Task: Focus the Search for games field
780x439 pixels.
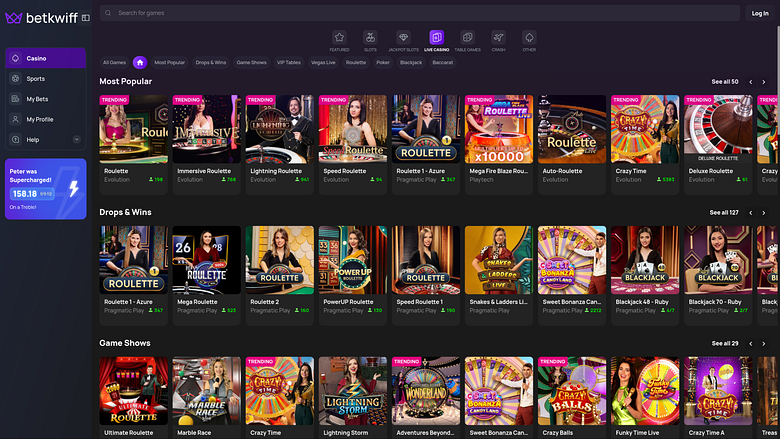Action: (419, 13)
